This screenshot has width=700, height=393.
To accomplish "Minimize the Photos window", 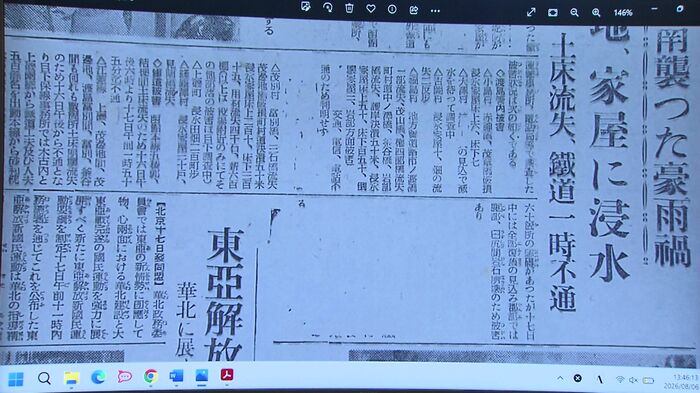I will pos(654,9).
